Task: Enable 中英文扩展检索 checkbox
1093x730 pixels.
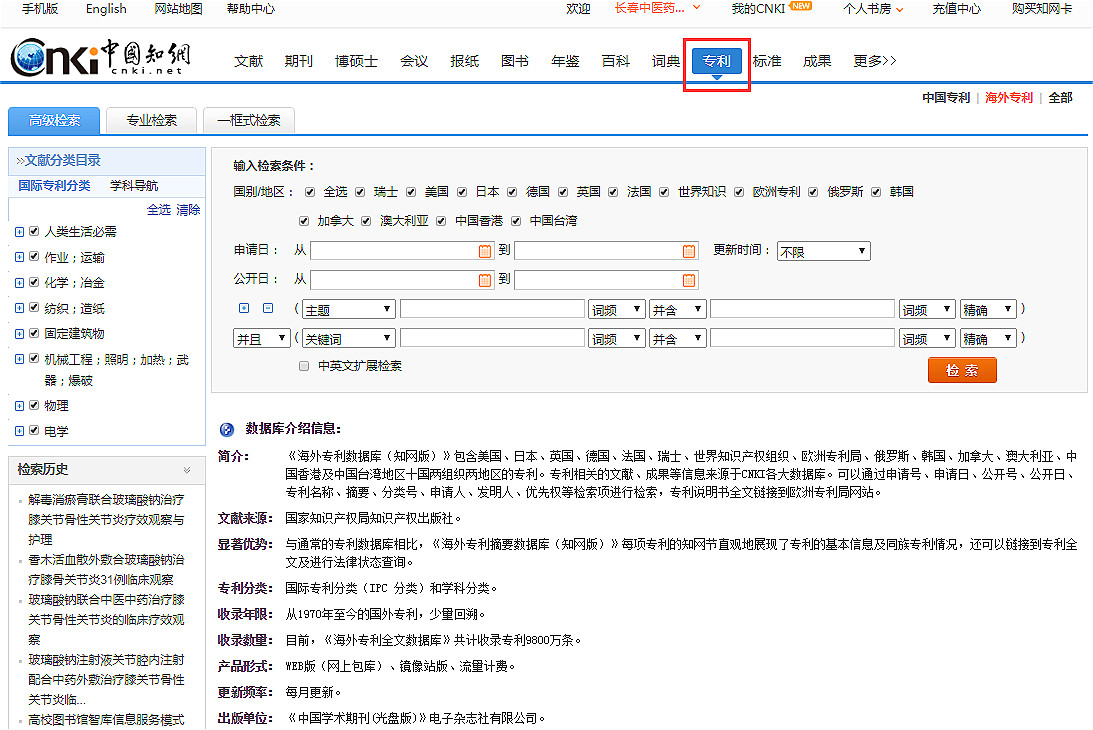Action: point(304,366)
